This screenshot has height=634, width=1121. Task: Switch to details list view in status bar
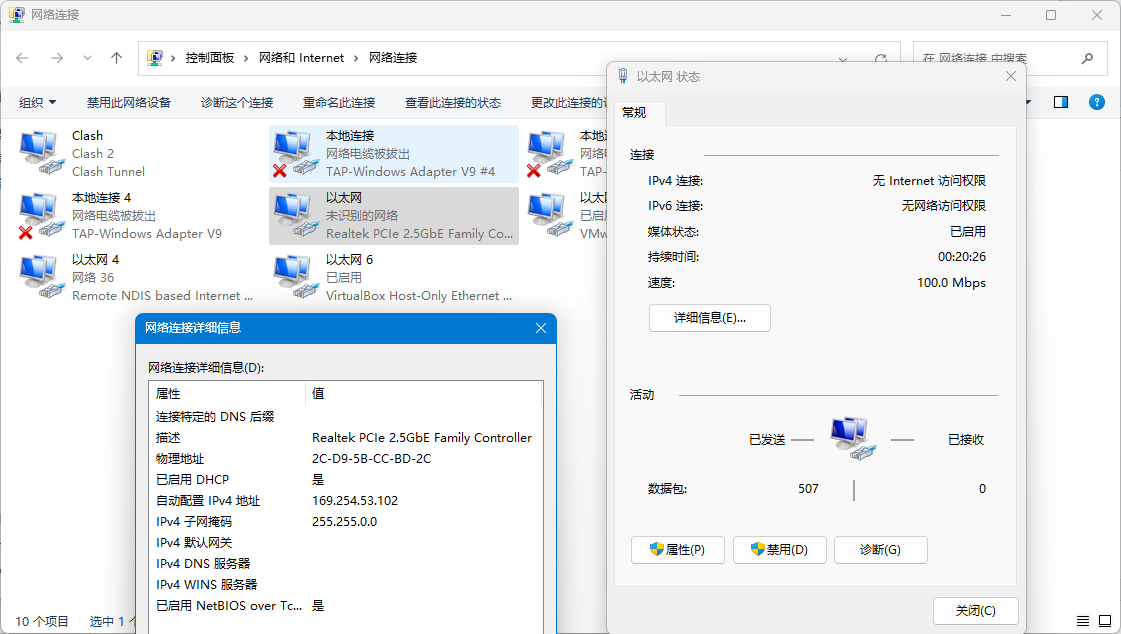click(1082, 621)
